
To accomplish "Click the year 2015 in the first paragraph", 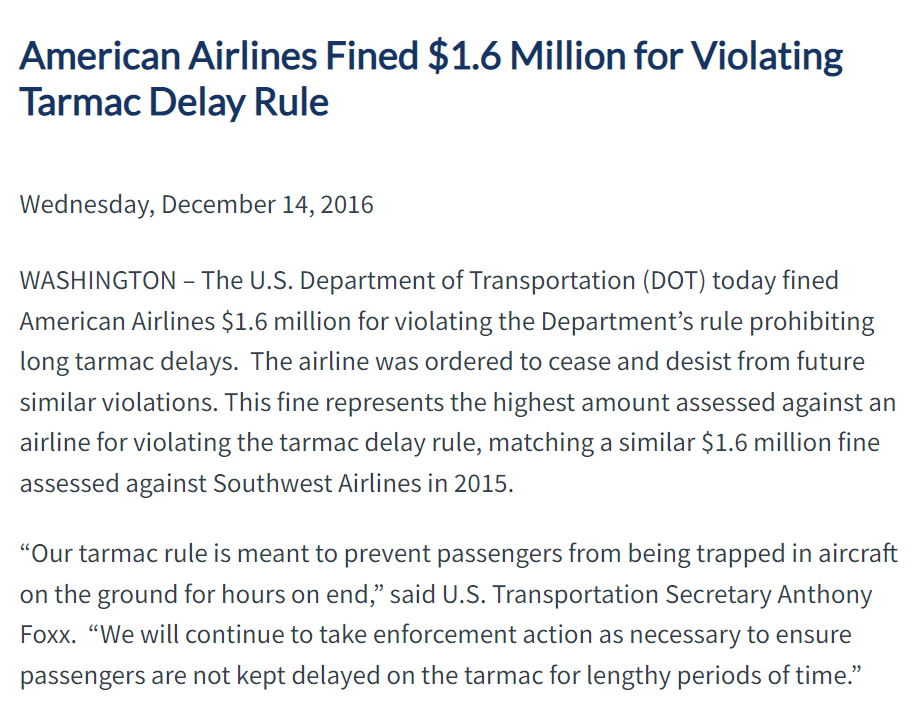I will (x=483, y=483).
